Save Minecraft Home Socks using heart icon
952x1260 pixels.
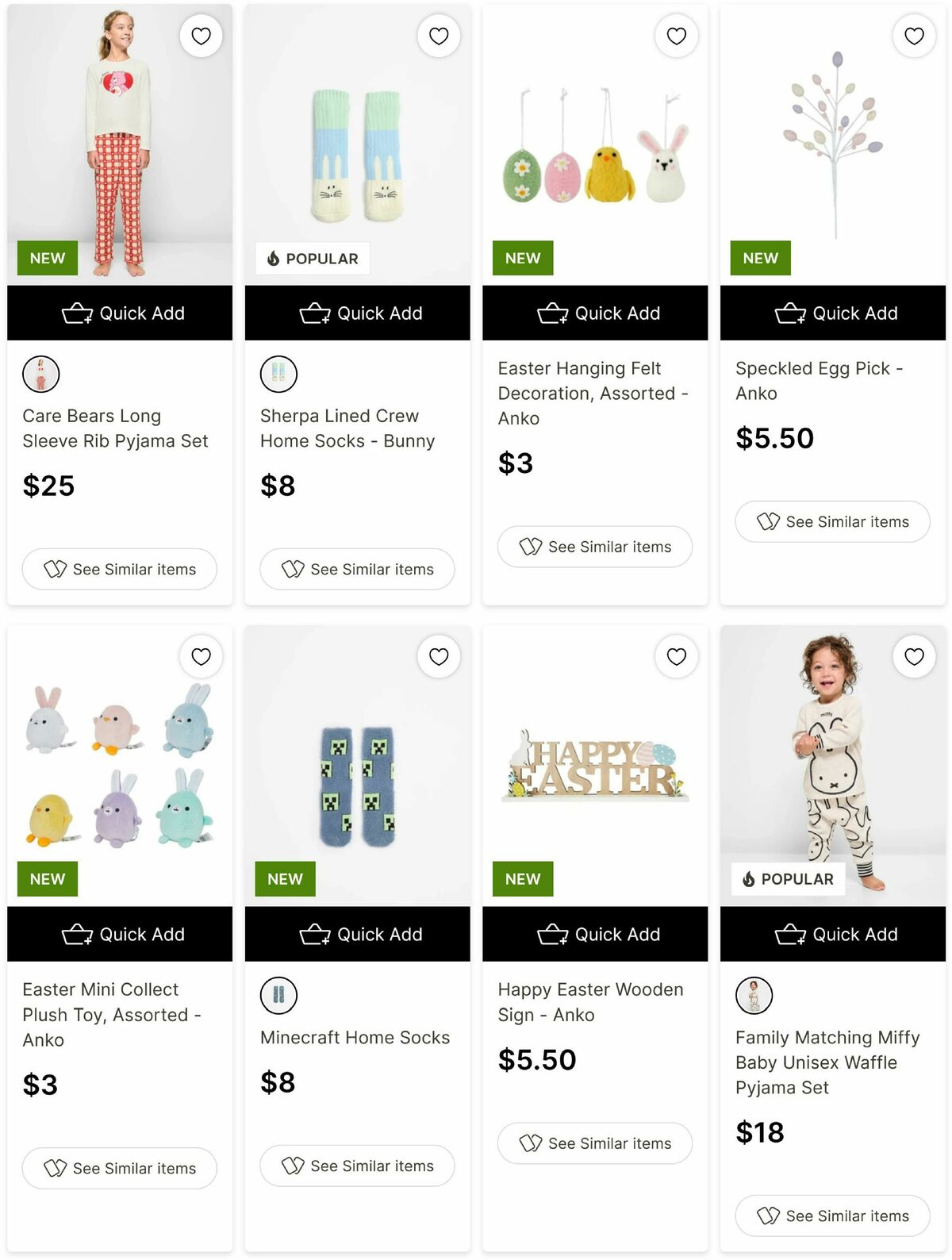click(x=439, y=657)
